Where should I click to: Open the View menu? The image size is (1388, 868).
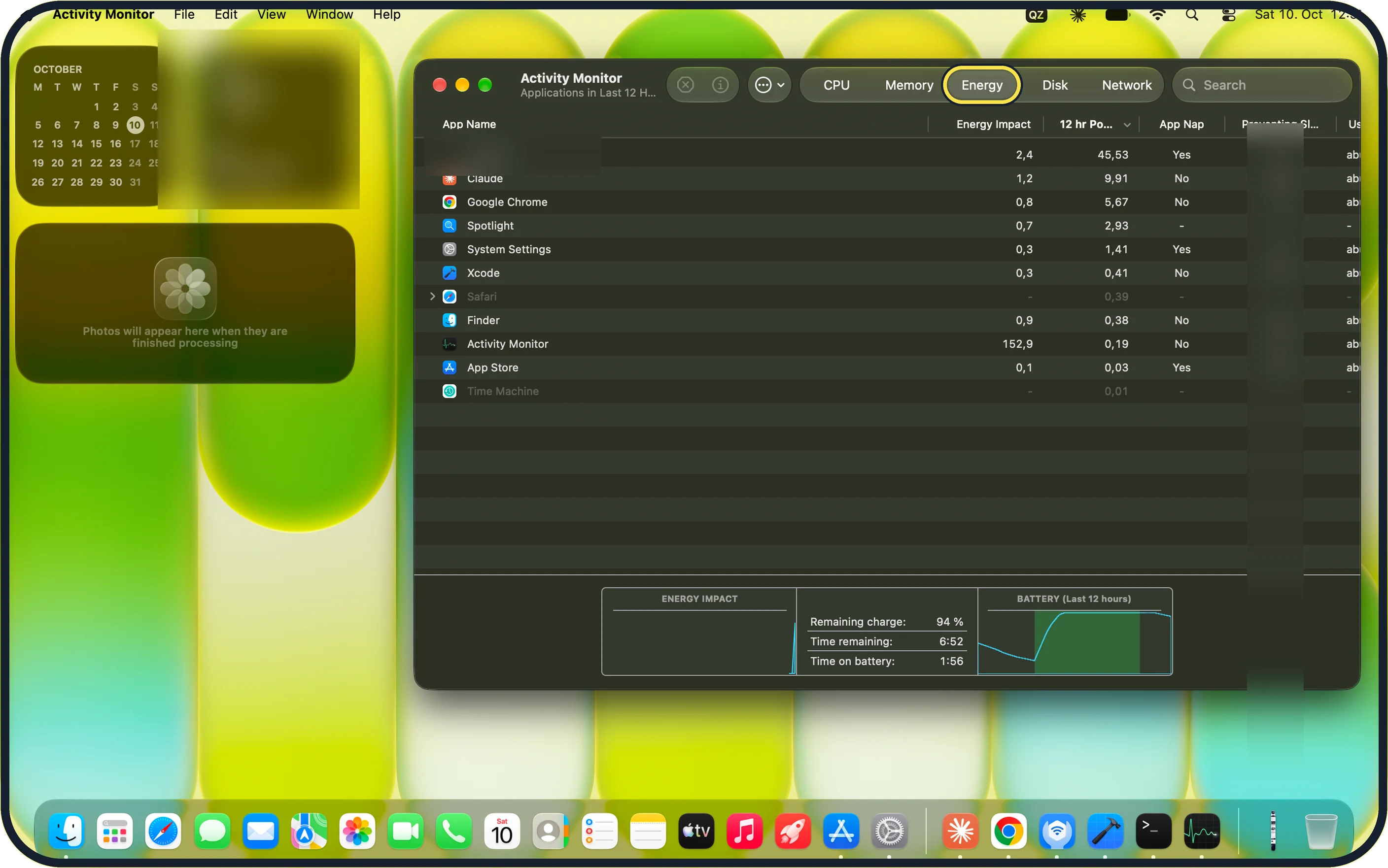coord(271,14)
